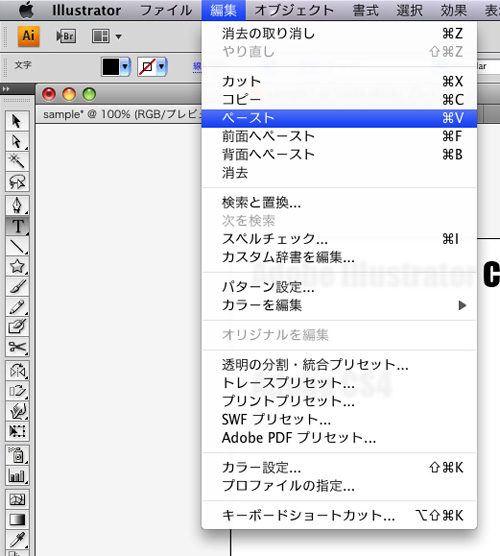
Task: Select the Mesh tool
Action: coord(17,499)
